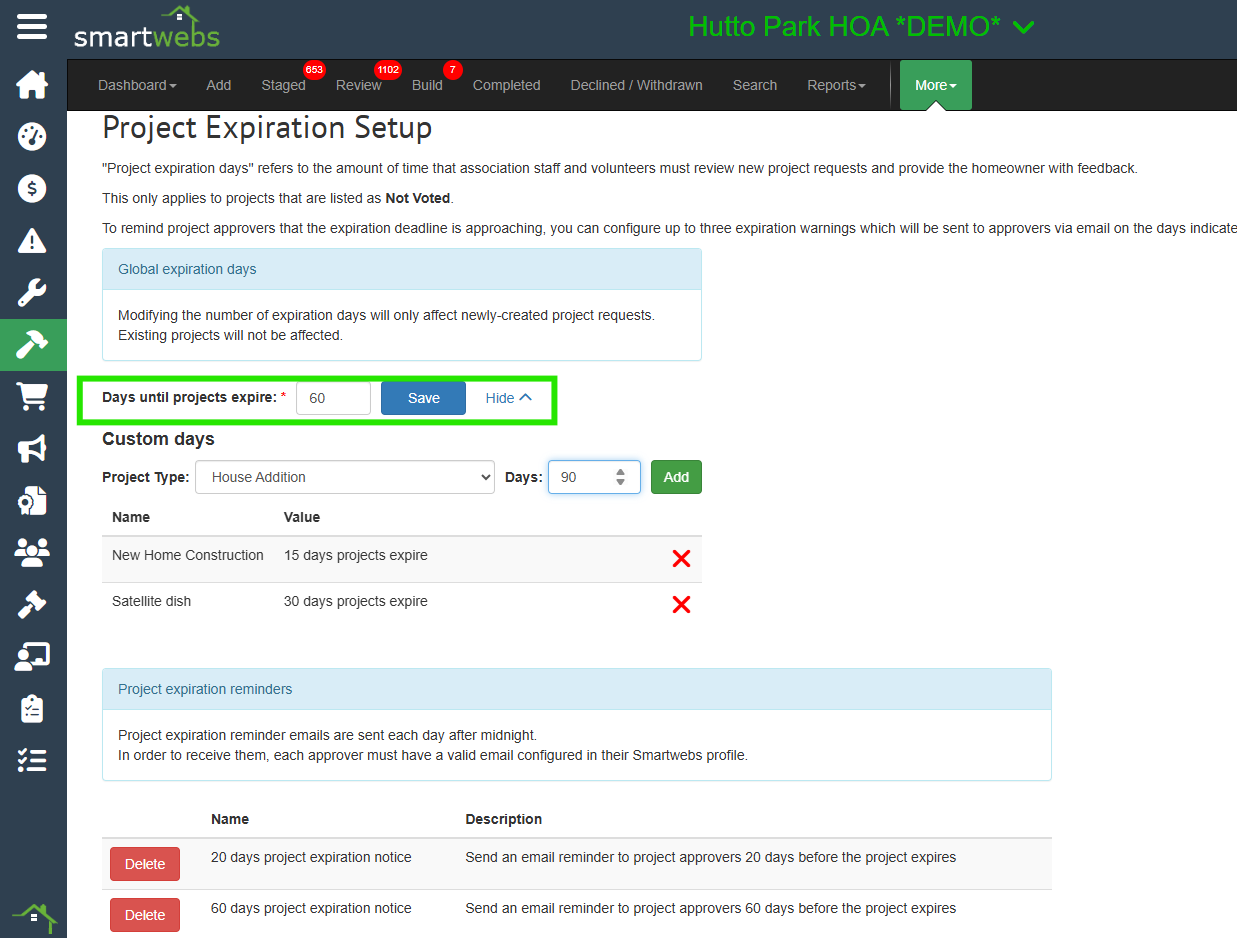This screenshot has height=938, width=1237.
Task: Go to the Staged tab
Action: (x=283, y=85)
